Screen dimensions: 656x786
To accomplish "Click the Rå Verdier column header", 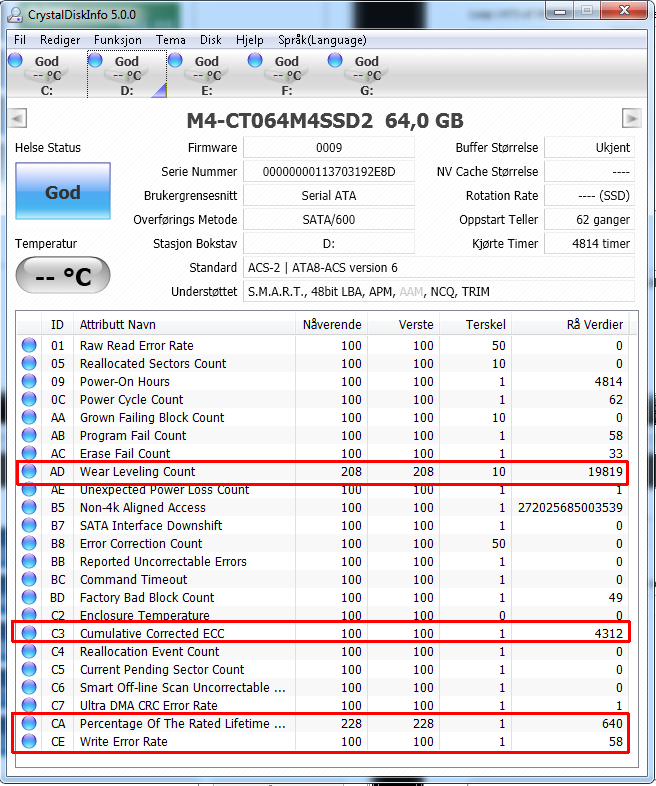I will [570, 325].
